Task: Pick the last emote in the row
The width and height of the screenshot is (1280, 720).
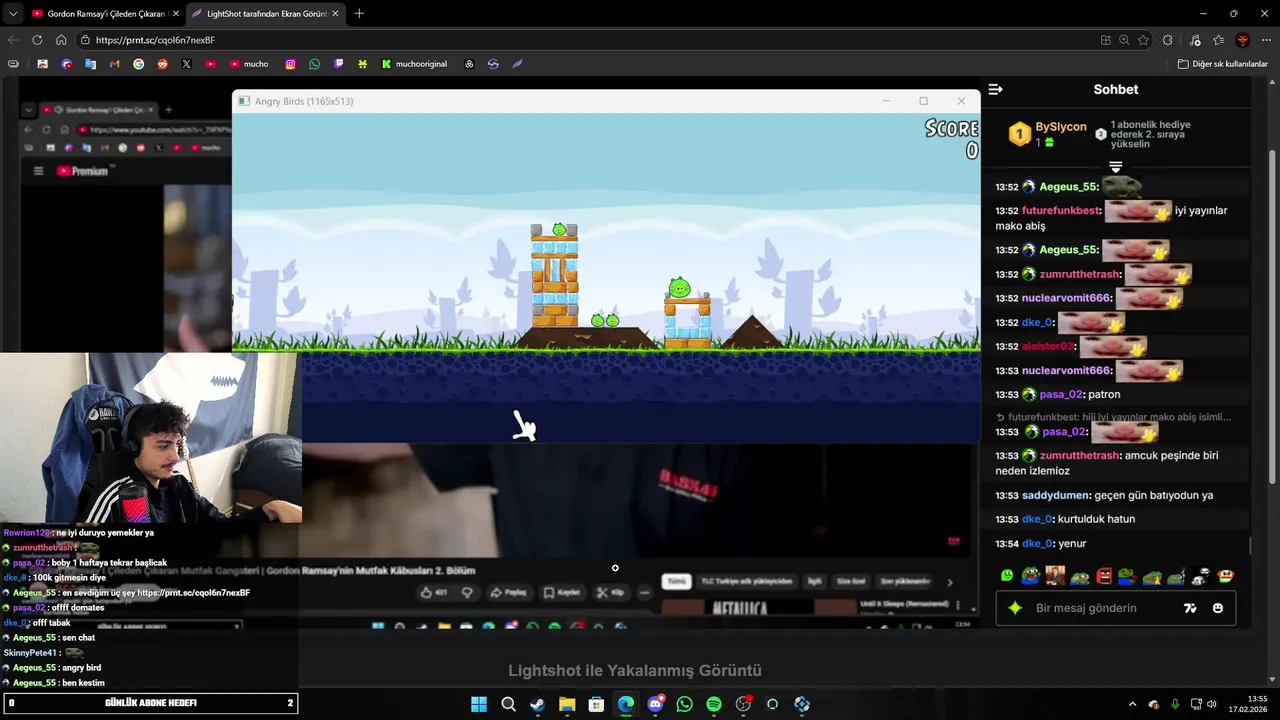Action: click(1226, 576)
